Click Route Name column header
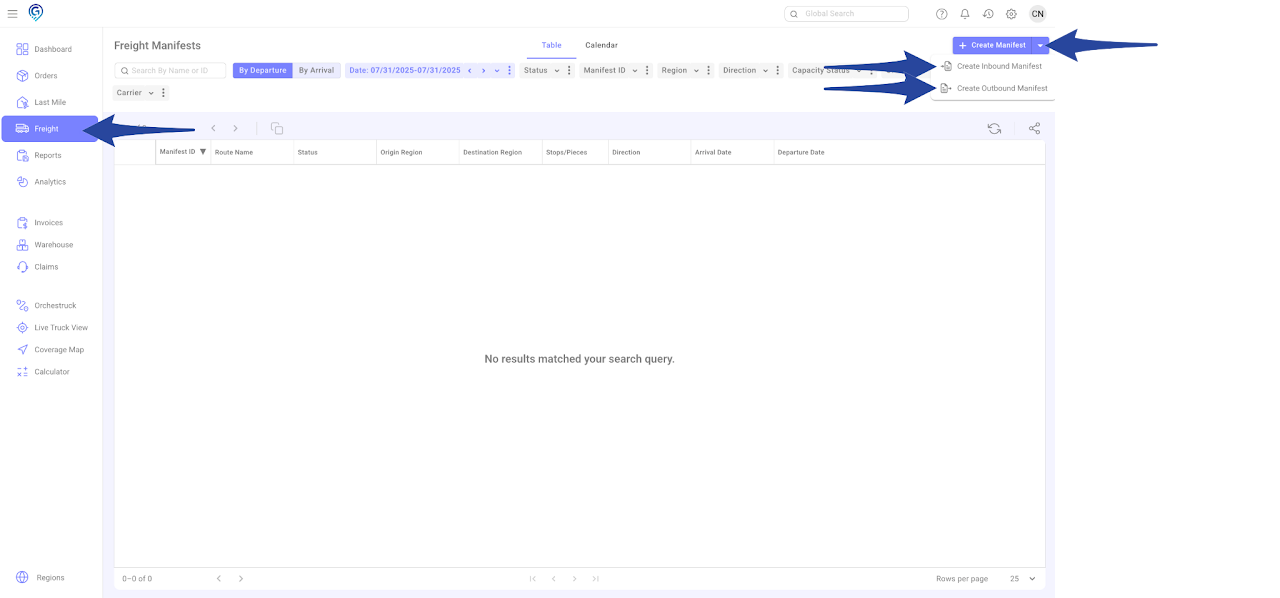Screen dimensions: 1280x598 pyautogui.click(x=233, y=152)
